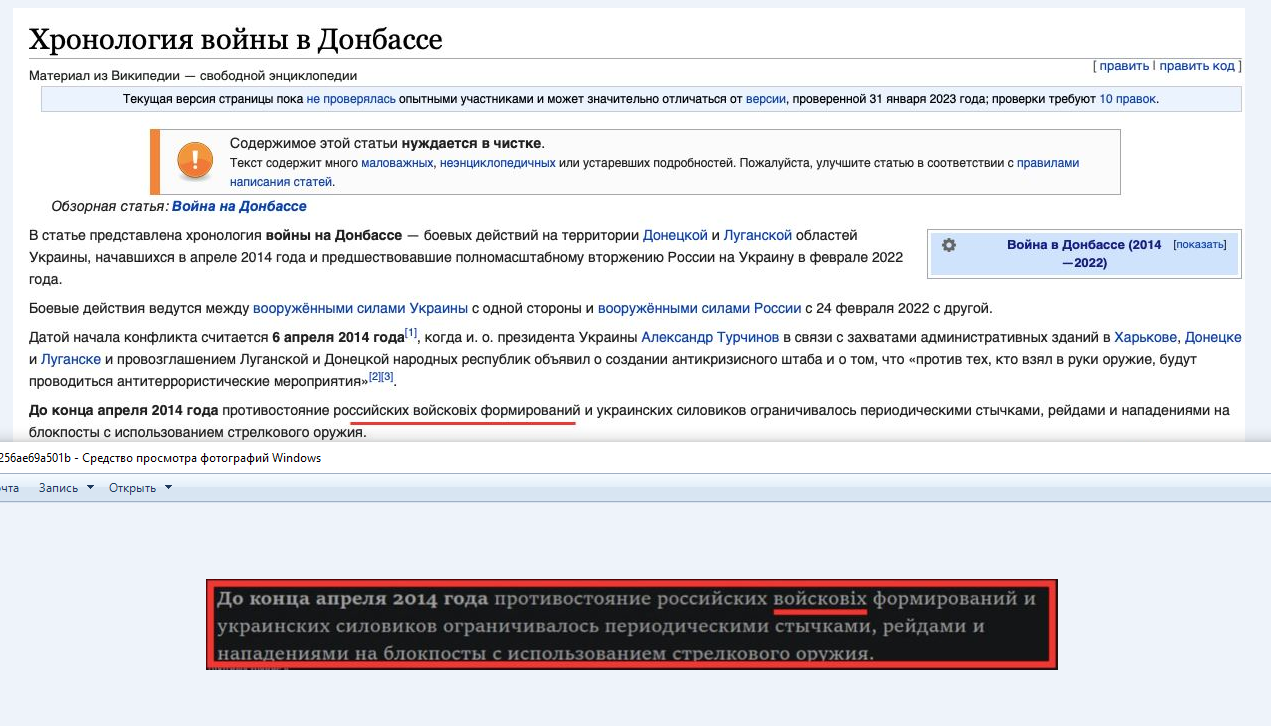This screenshot has height=726, width=1271.
Task: Click the orange warning icon in cleanup notice
Action: 194,160
